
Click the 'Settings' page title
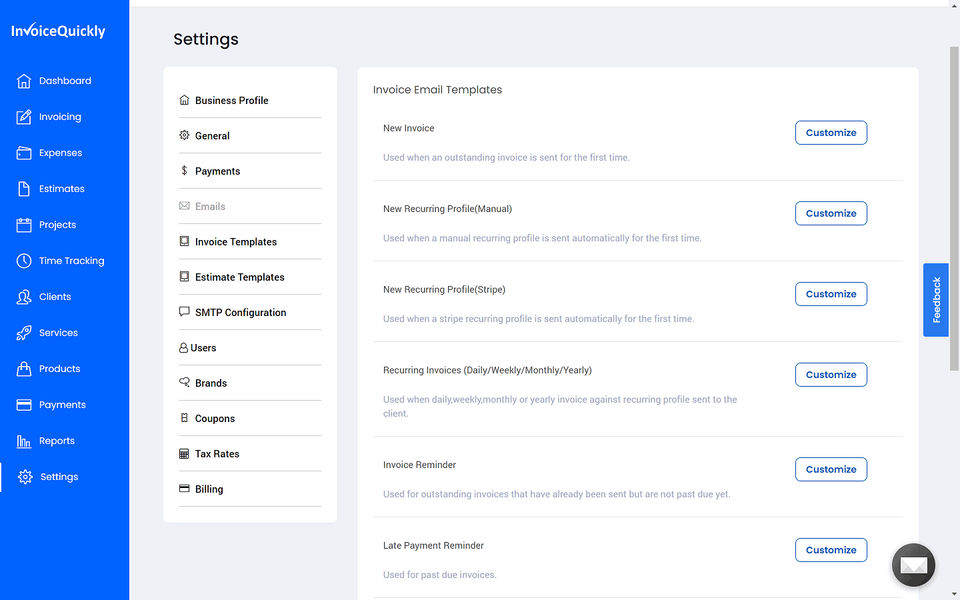click(206, 39)
